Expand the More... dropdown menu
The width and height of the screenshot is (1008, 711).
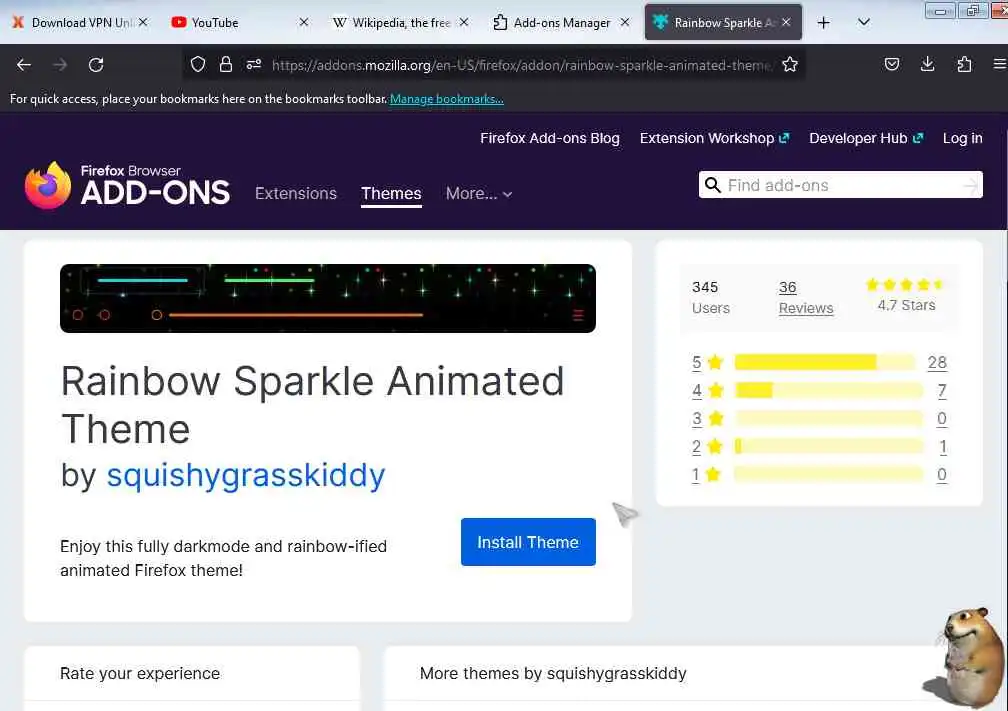479,194
